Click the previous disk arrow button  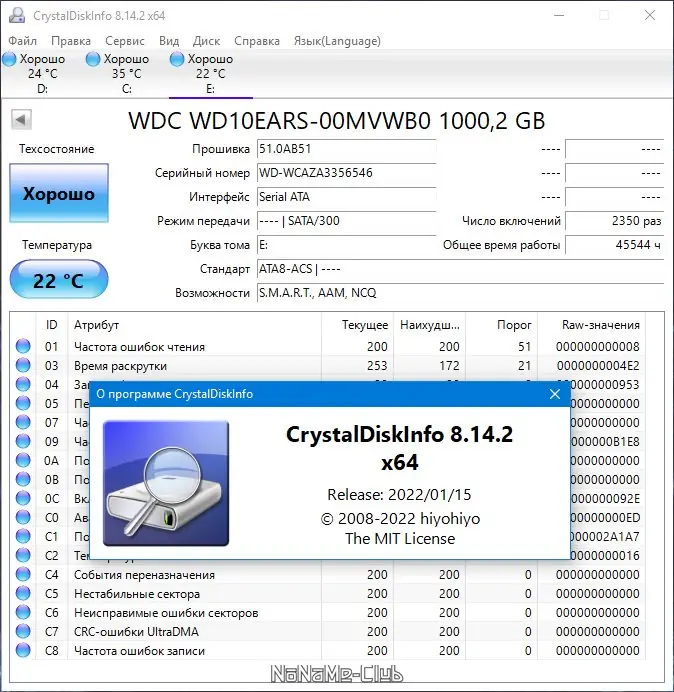pos(21,119)
